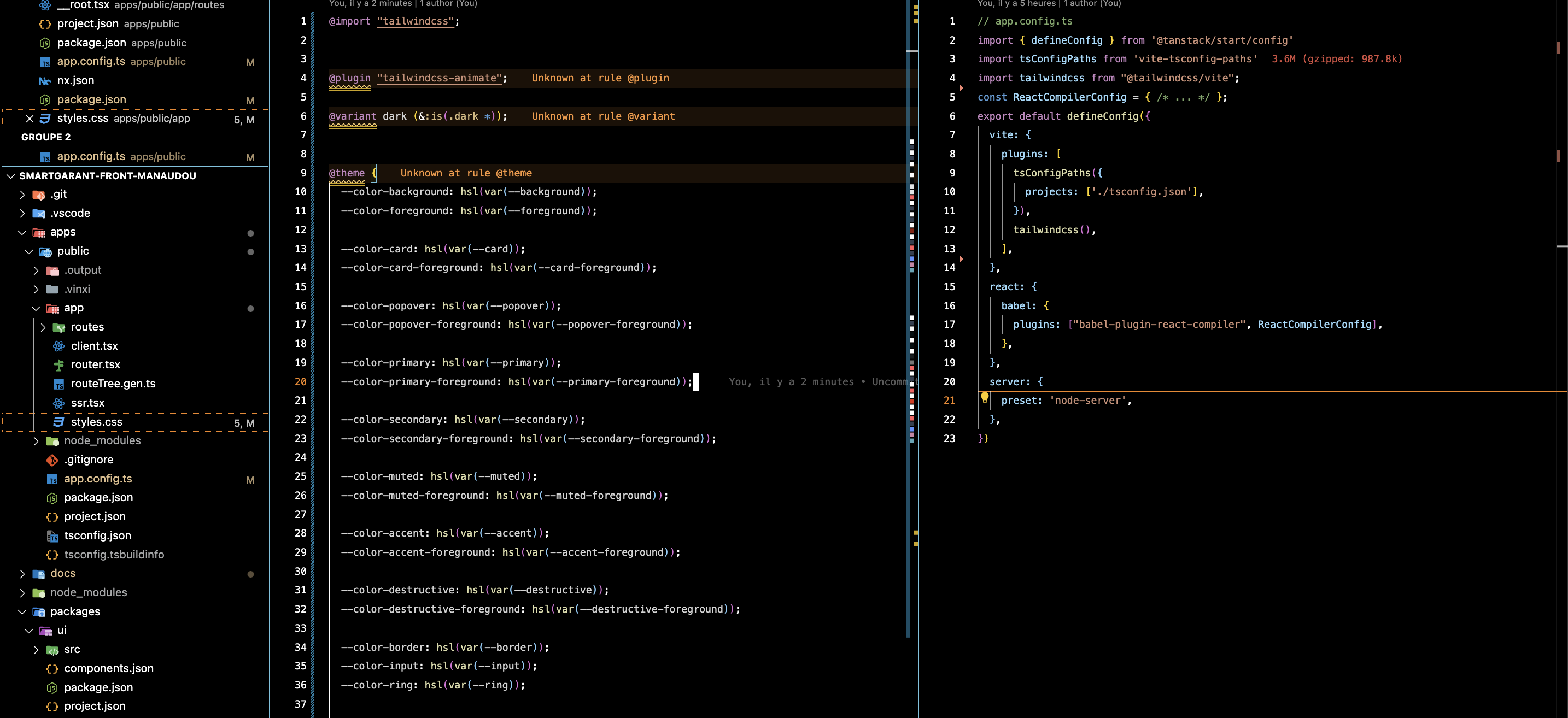1568x718 pixels.
Task: Click the blame CodeLens above styles.css line 1
Action: point(403,4)
